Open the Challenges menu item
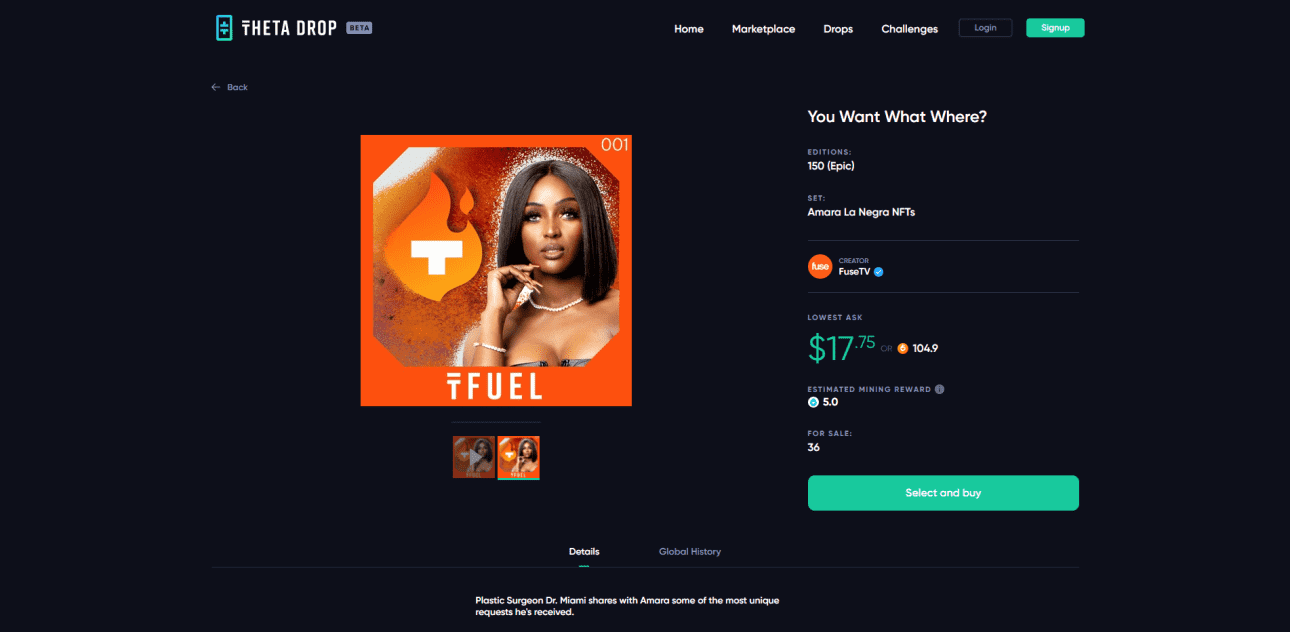Image resolution: width=1290 pixels, height=632 pixels. coord(909,29)
